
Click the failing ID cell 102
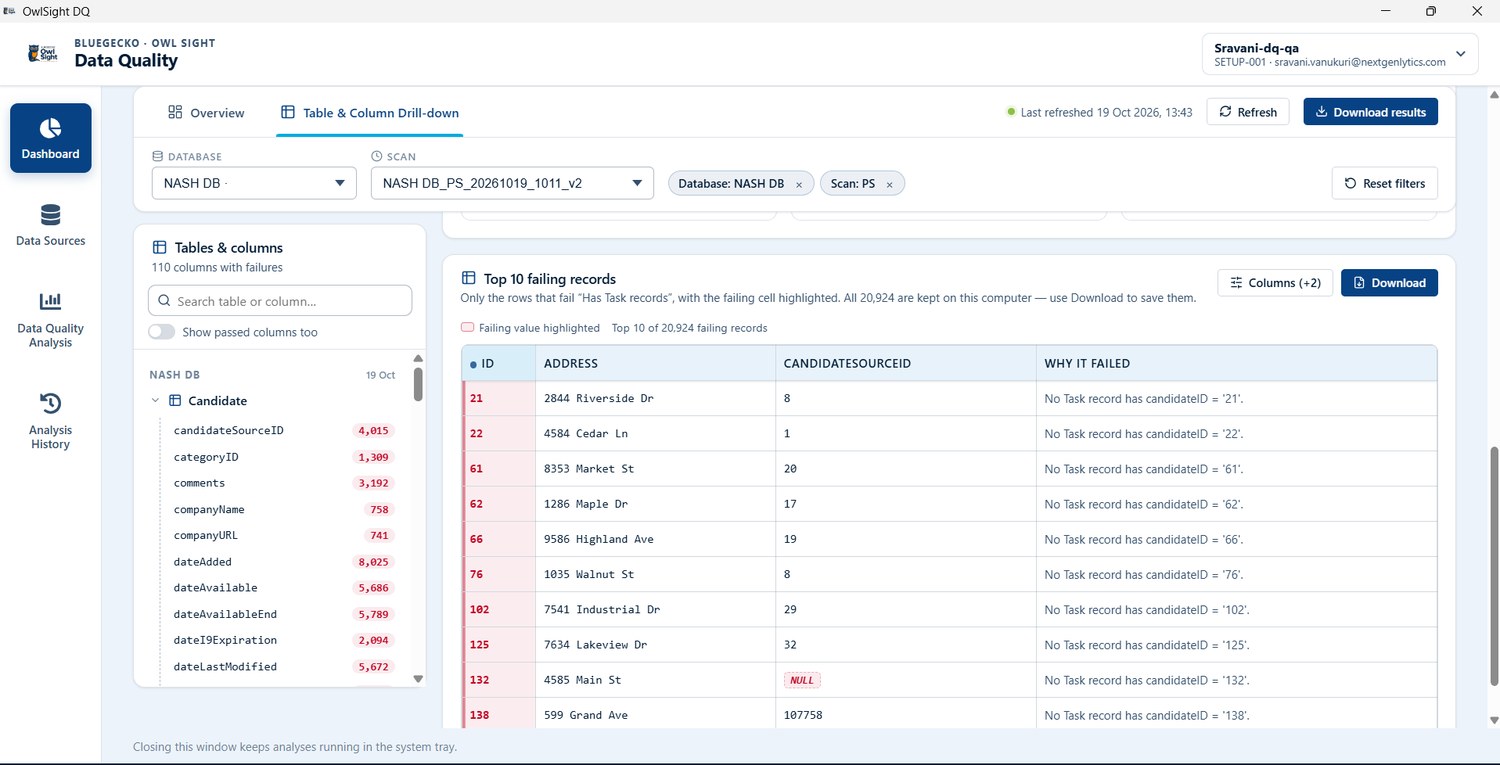[499, 609]
